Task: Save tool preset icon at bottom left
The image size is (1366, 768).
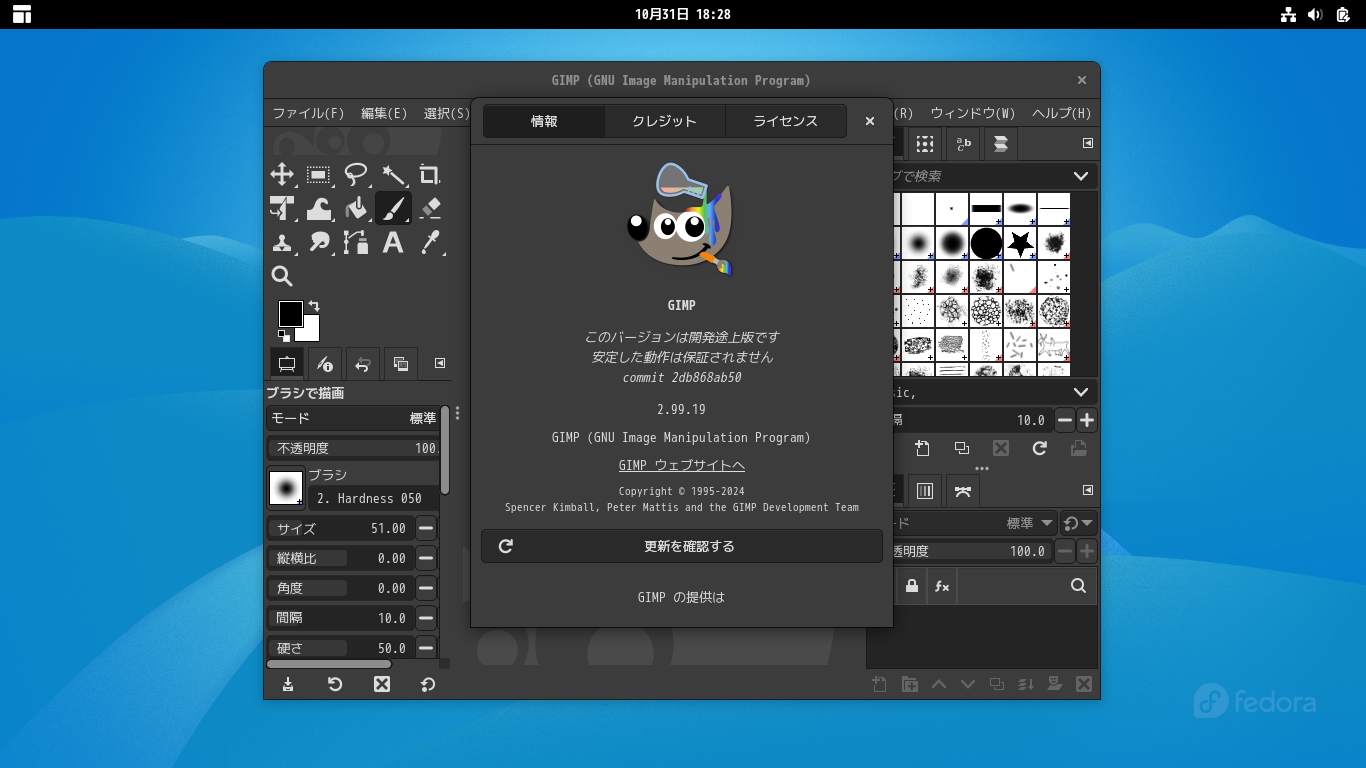Action: coord(288,684)
